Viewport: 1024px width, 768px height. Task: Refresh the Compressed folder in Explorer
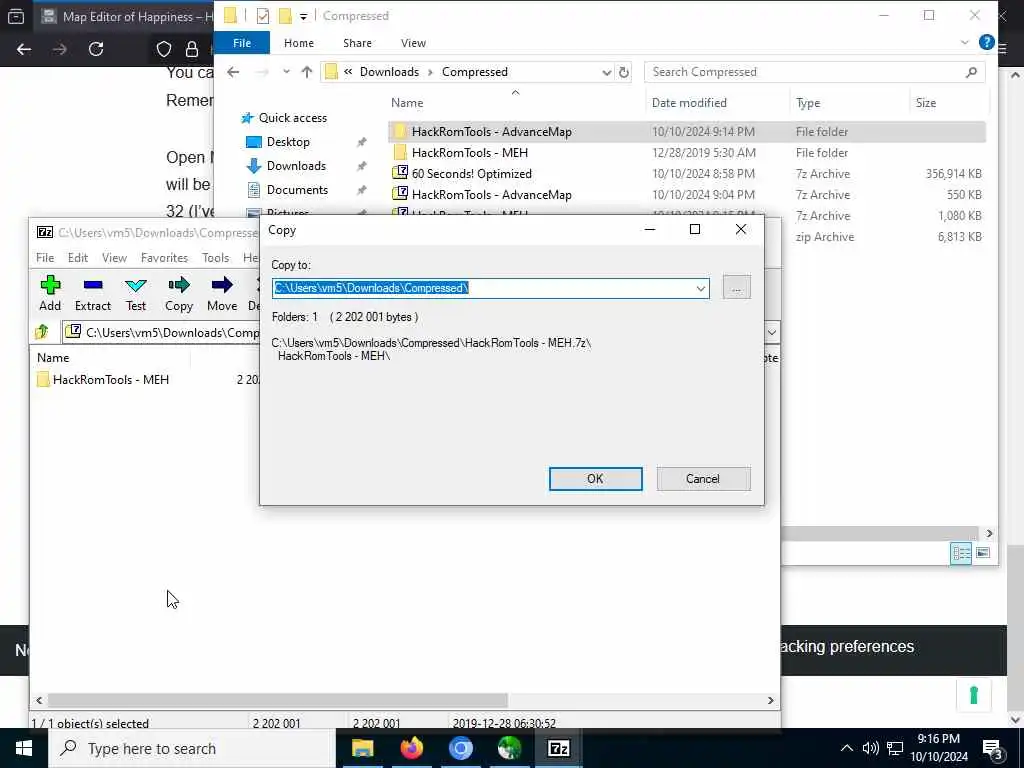pyautogui.click(x=624, y=72)
